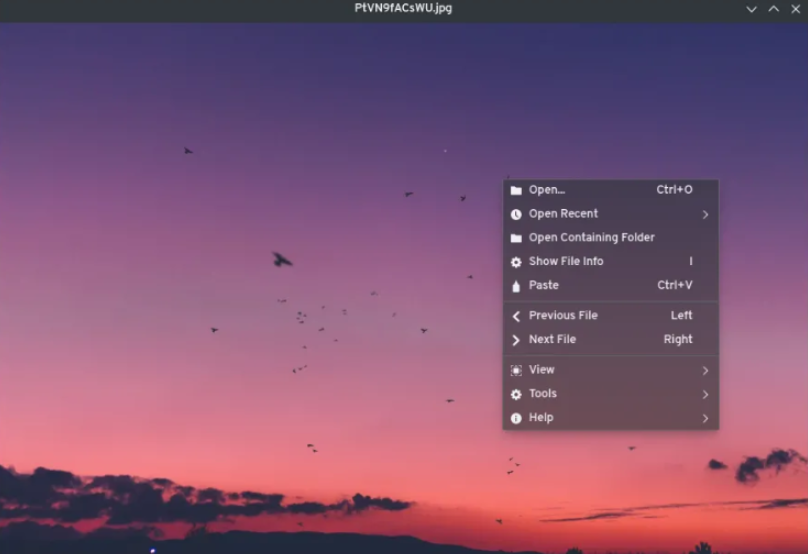Click the clock icon for Open Recent
The image size is (808, 554).
point(516,214)
